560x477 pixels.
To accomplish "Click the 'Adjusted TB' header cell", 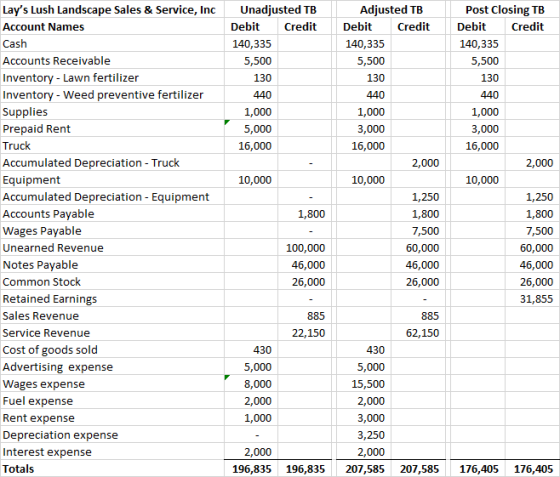I will [391, 9].
